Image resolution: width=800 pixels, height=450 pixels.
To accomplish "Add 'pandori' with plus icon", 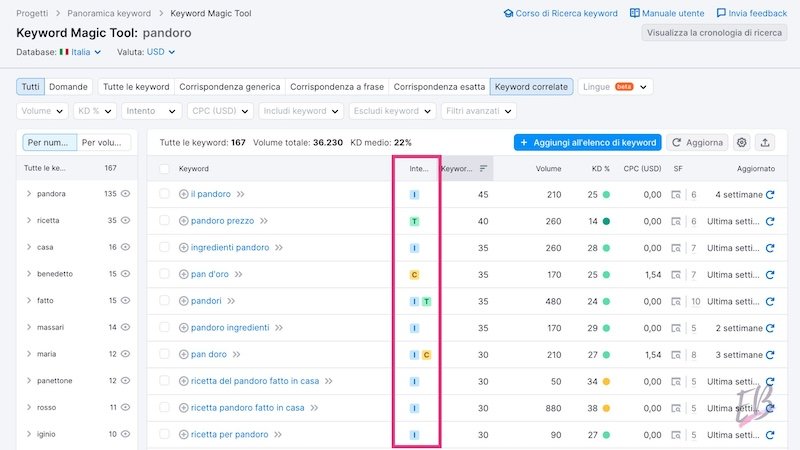I will [184, 301].
